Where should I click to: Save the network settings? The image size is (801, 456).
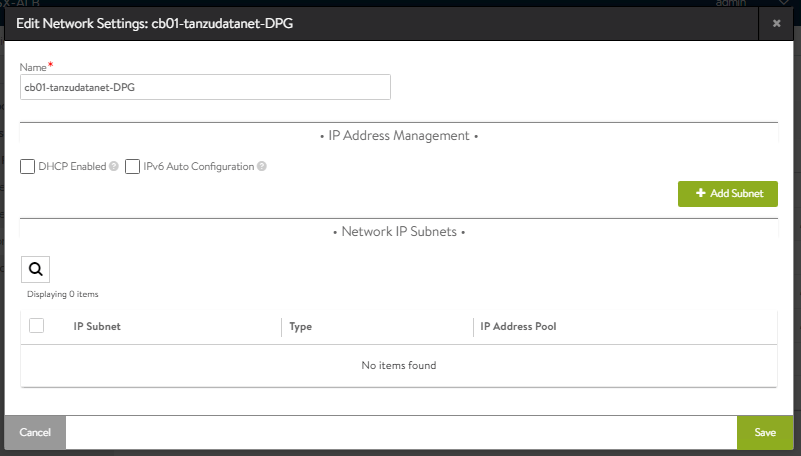pyautogui.click(x=765, y=432)
